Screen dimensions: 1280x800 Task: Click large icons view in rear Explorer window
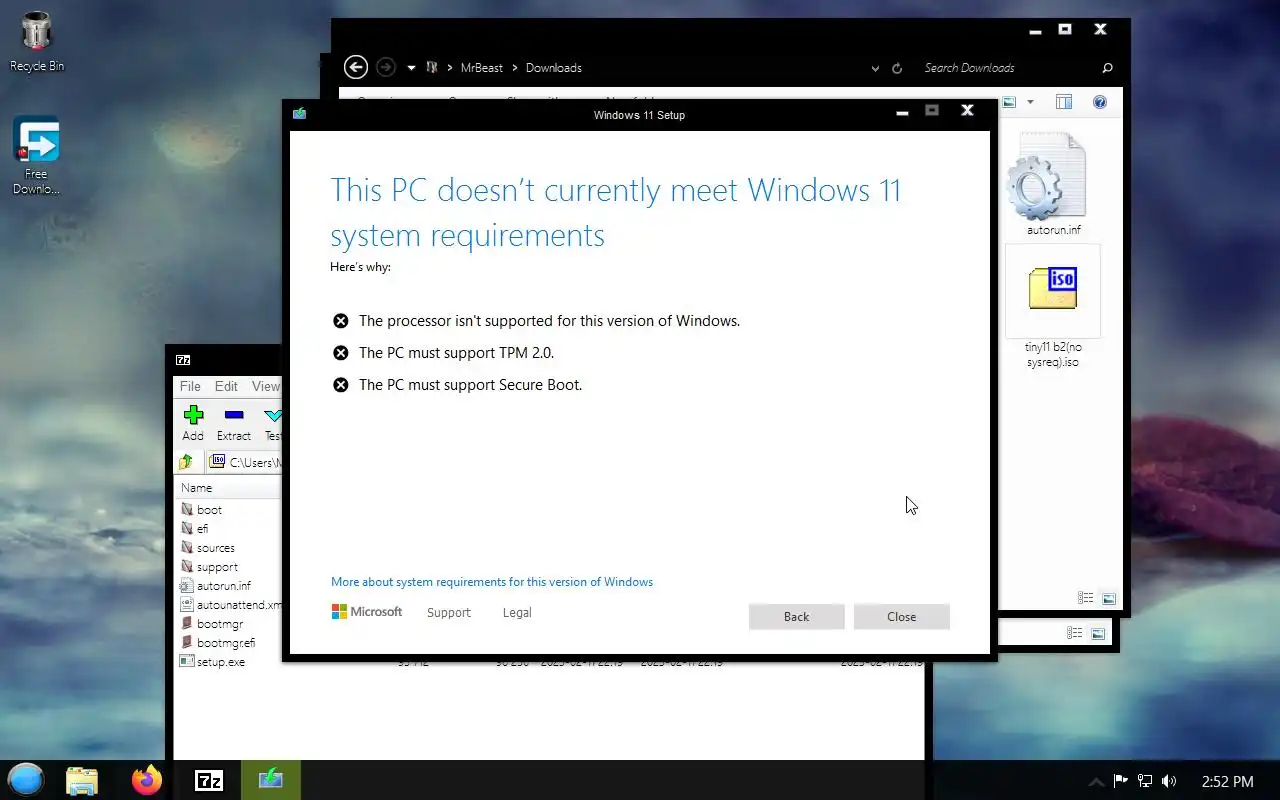point(1098,633)
